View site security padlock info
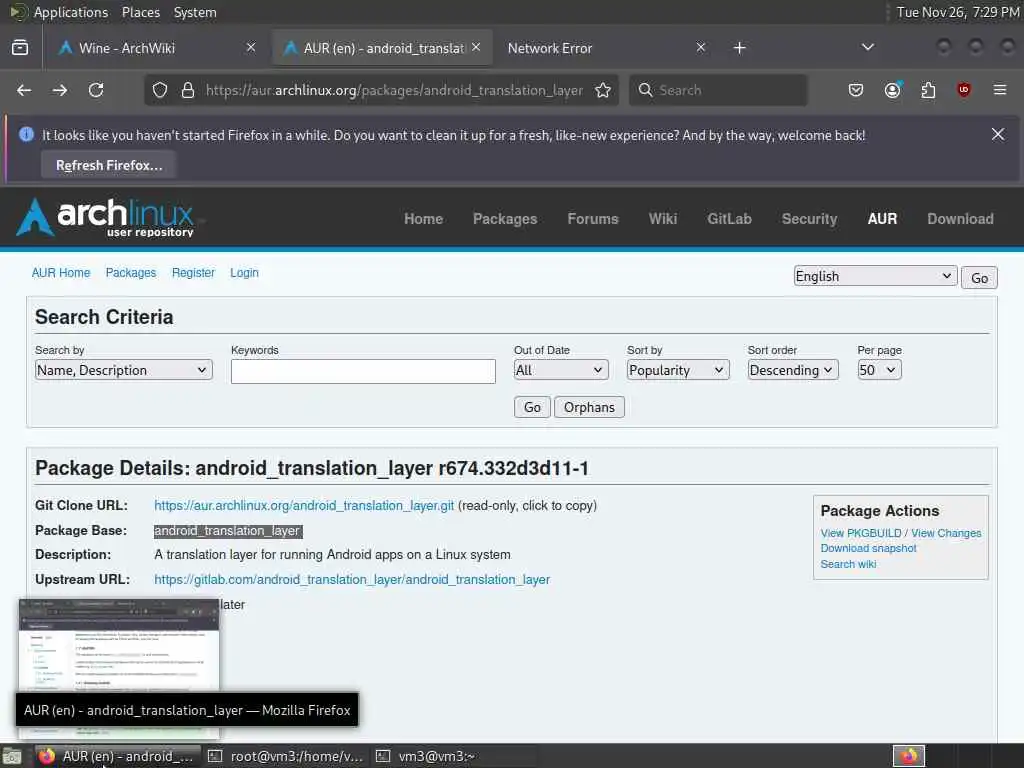 tap(187, 90)
